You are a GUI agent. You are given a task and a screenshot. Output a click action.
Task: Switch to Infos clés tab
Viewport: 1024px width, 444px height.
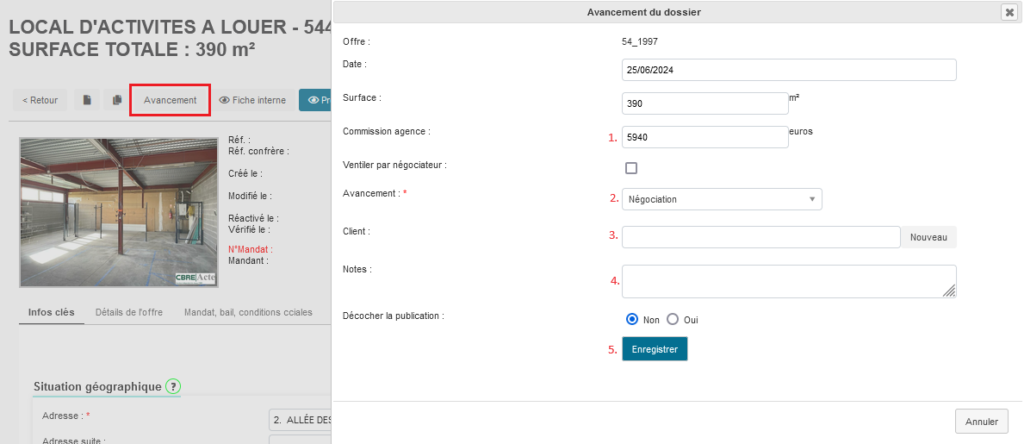[51, 312]
